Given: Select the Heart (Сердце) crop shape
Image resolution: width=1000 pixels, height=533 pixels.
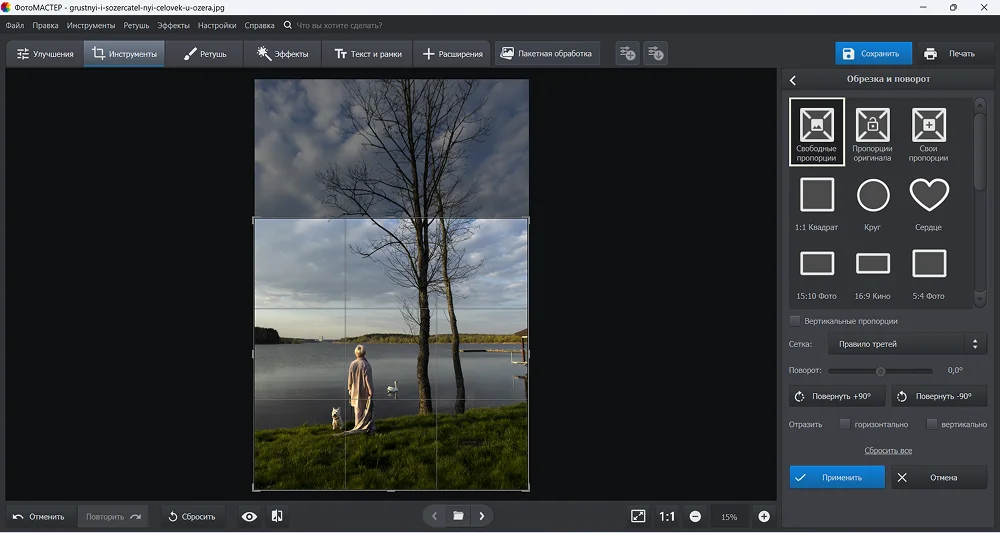Looking at the screenshot, I should (x=929, y=195).
